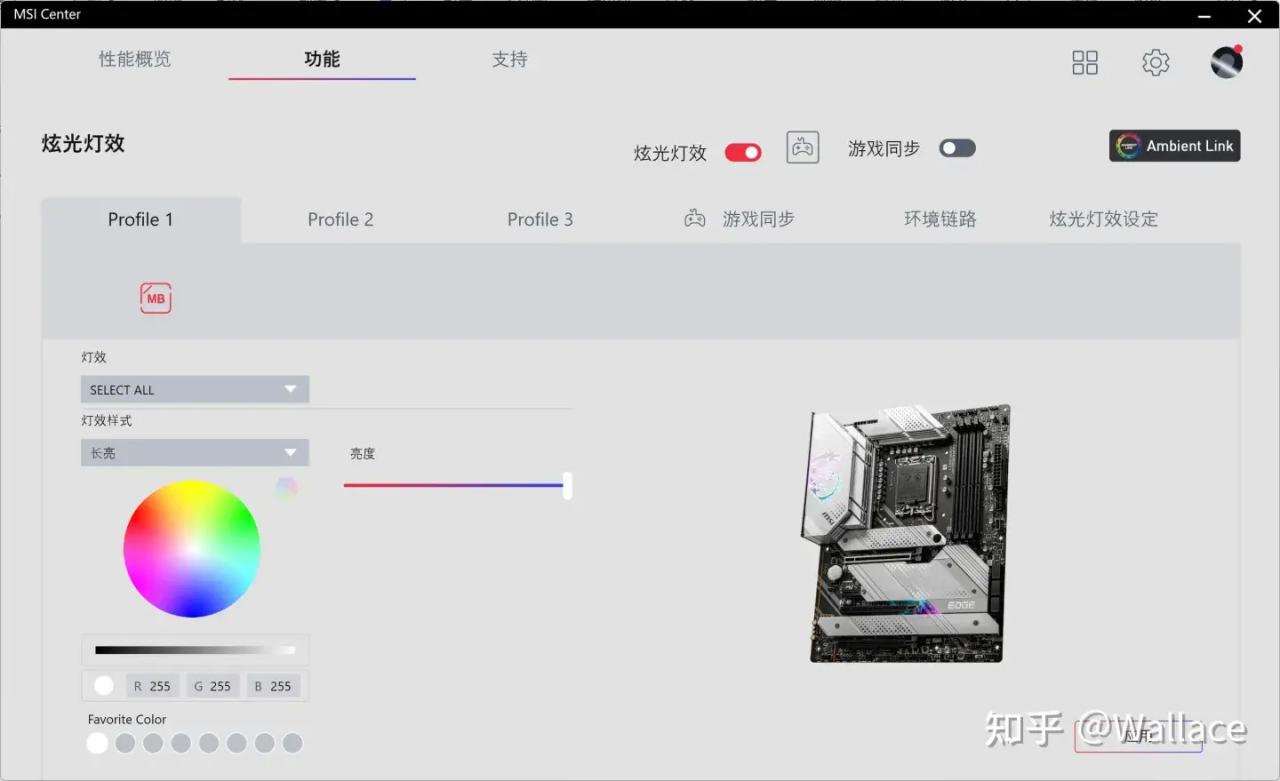Pick a color from the color wheel

pos(192,549)
